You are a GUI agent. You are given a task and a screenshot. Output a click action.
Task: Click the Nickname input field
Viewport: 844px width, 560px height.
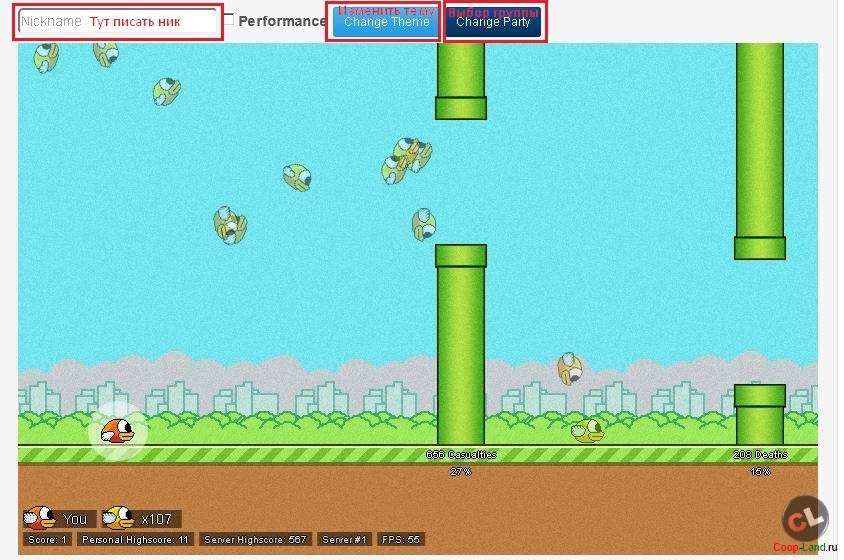tap(118, 22)
